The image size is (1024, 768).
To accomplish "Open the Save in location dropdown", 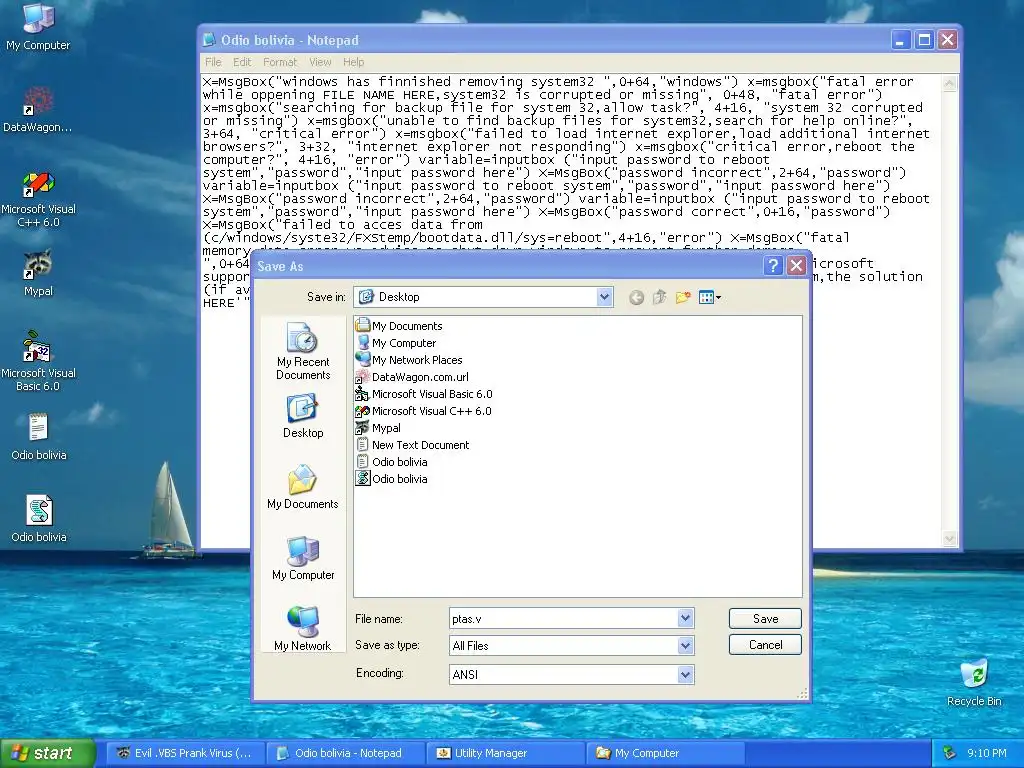I will [604, 297].
